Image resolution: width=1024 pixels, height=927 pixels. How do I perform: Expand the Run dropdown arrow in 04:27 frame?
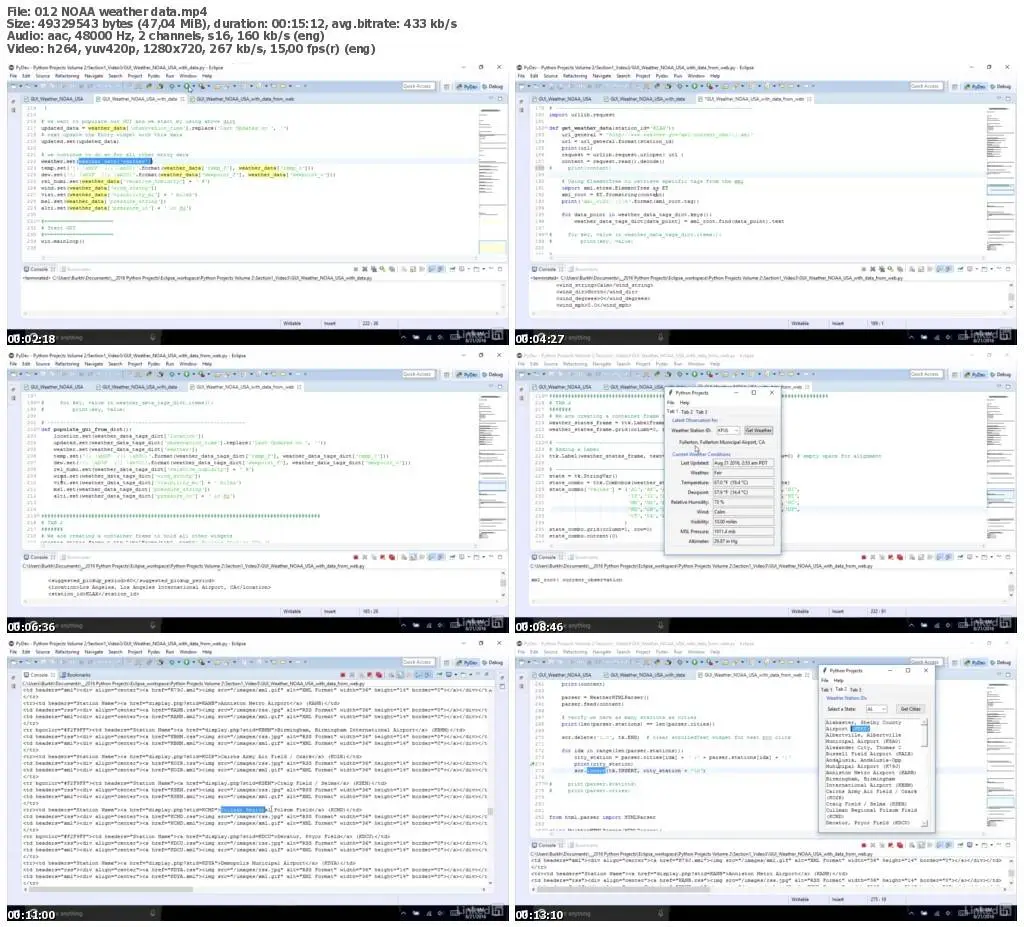point(700,86)
